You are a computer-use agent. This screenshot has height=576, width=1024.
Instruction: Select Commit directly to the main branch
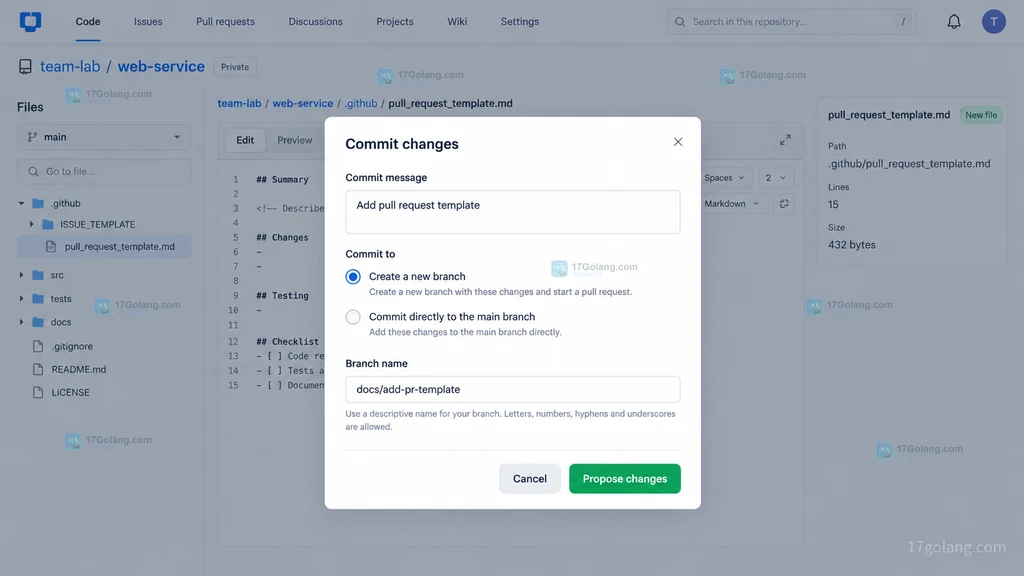(x=353, y=317)
